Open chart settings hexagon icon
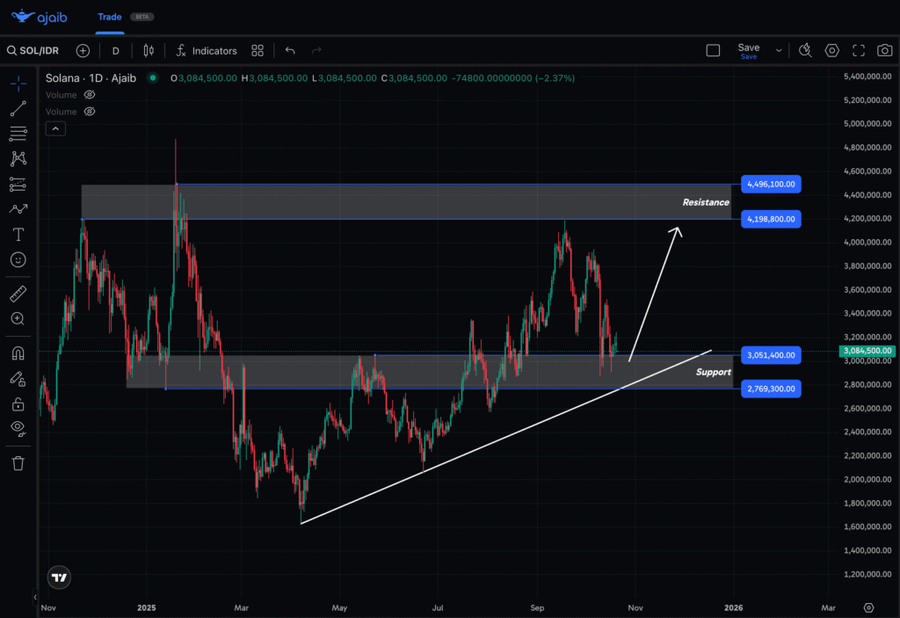 pyautogui.click(x=832, y=50)
